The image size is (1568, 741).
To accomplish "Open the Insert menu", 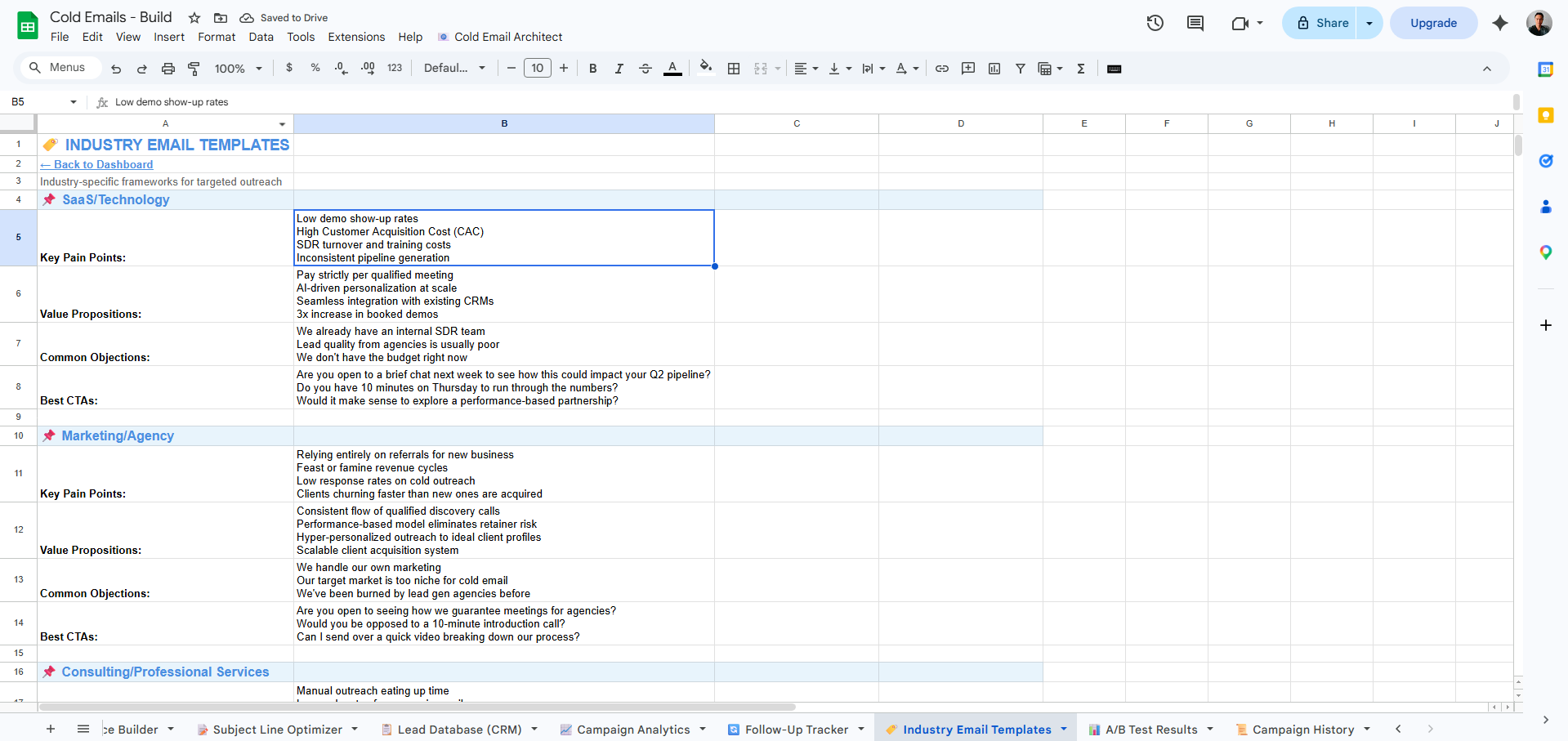I will pos(169,37).
